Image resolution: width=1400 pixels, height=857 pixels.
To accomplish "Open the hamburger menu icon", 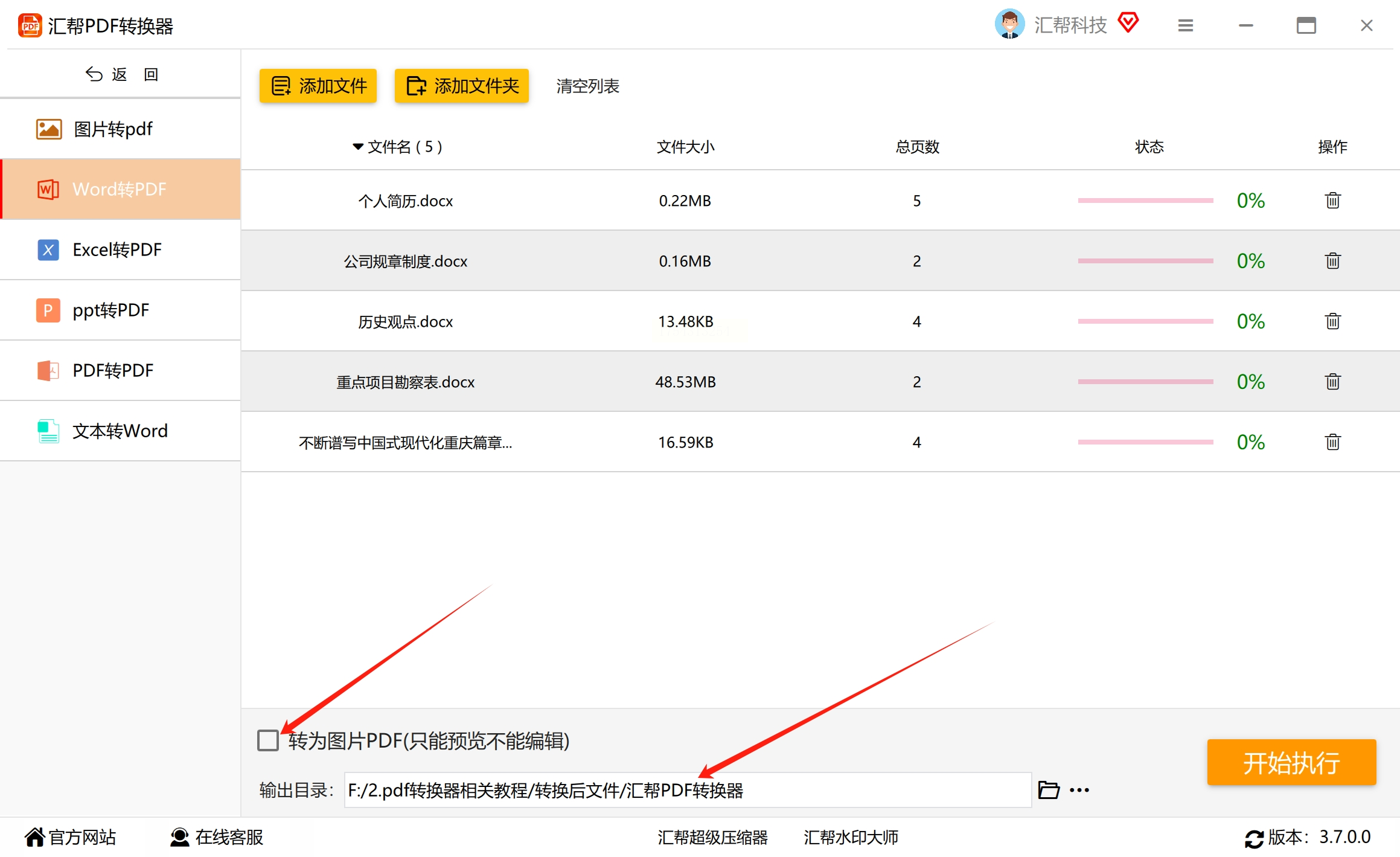I will pyautogui.click(x=1185, y=25).
